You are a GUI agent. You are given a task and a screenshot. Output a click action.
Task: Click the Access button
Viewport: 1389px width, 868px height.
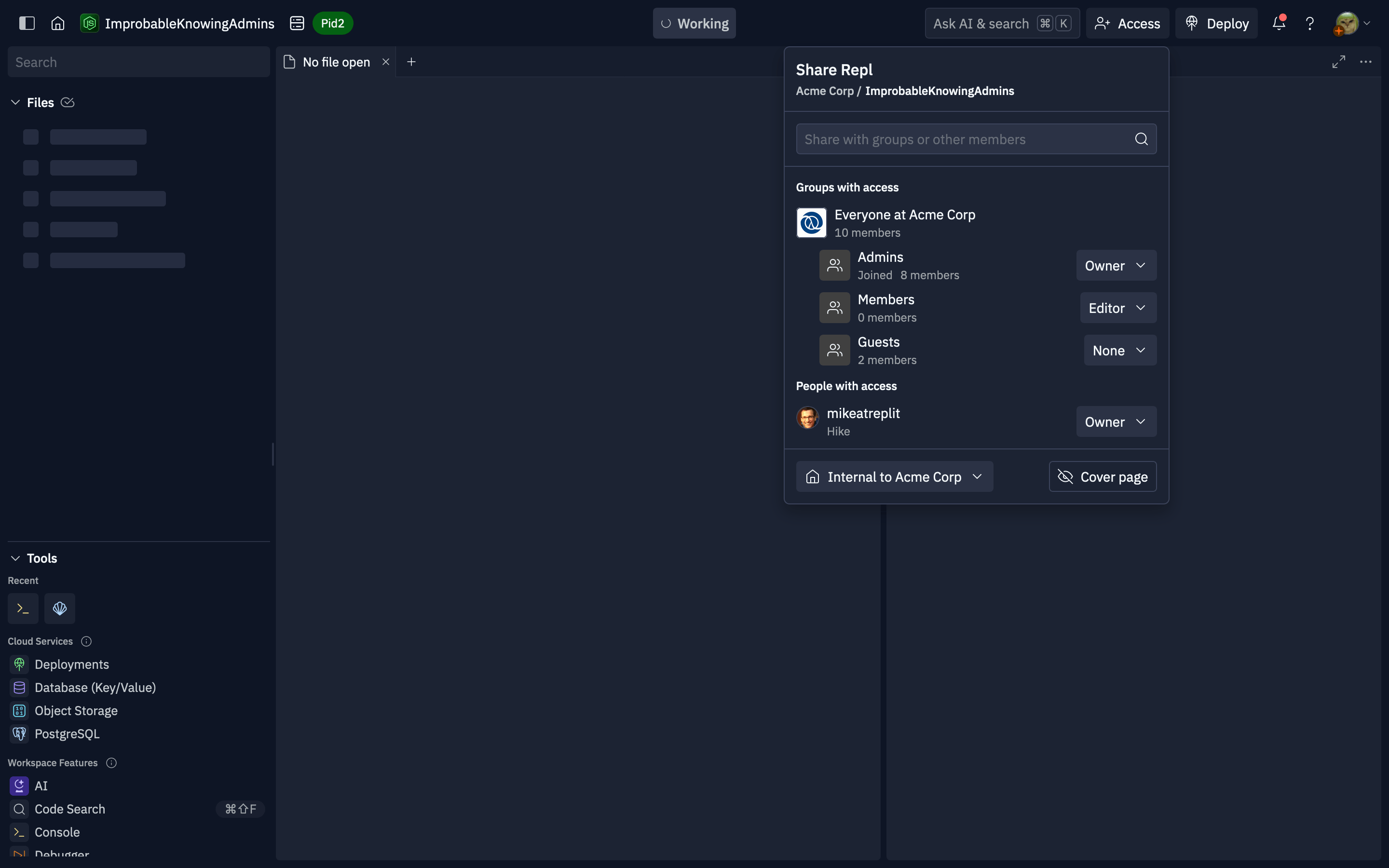[x=1127, y=23]
